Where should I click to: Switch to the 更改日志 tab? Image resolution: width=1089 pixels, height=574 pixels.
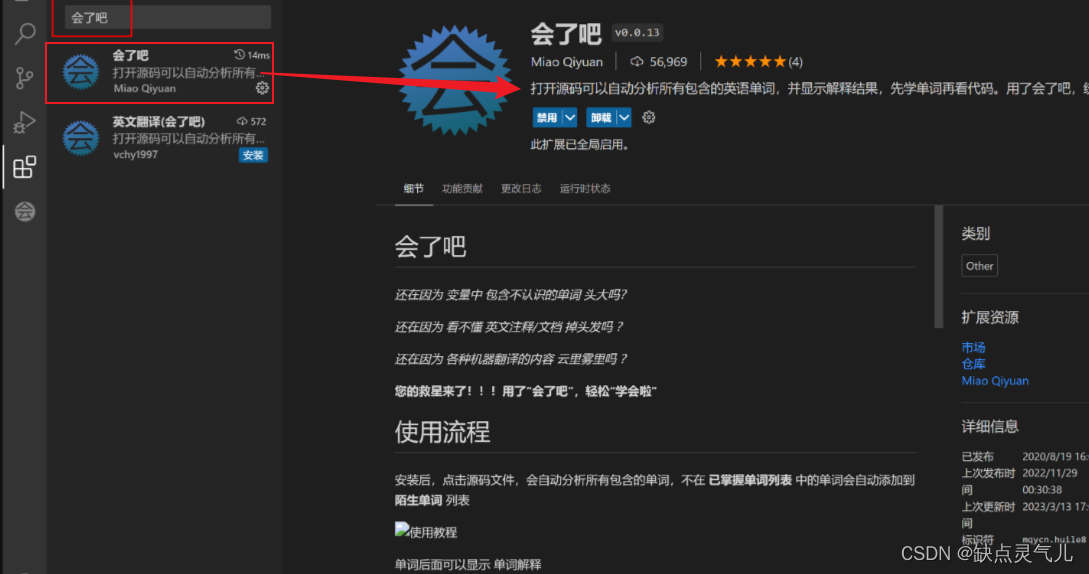tap(521, 188)
